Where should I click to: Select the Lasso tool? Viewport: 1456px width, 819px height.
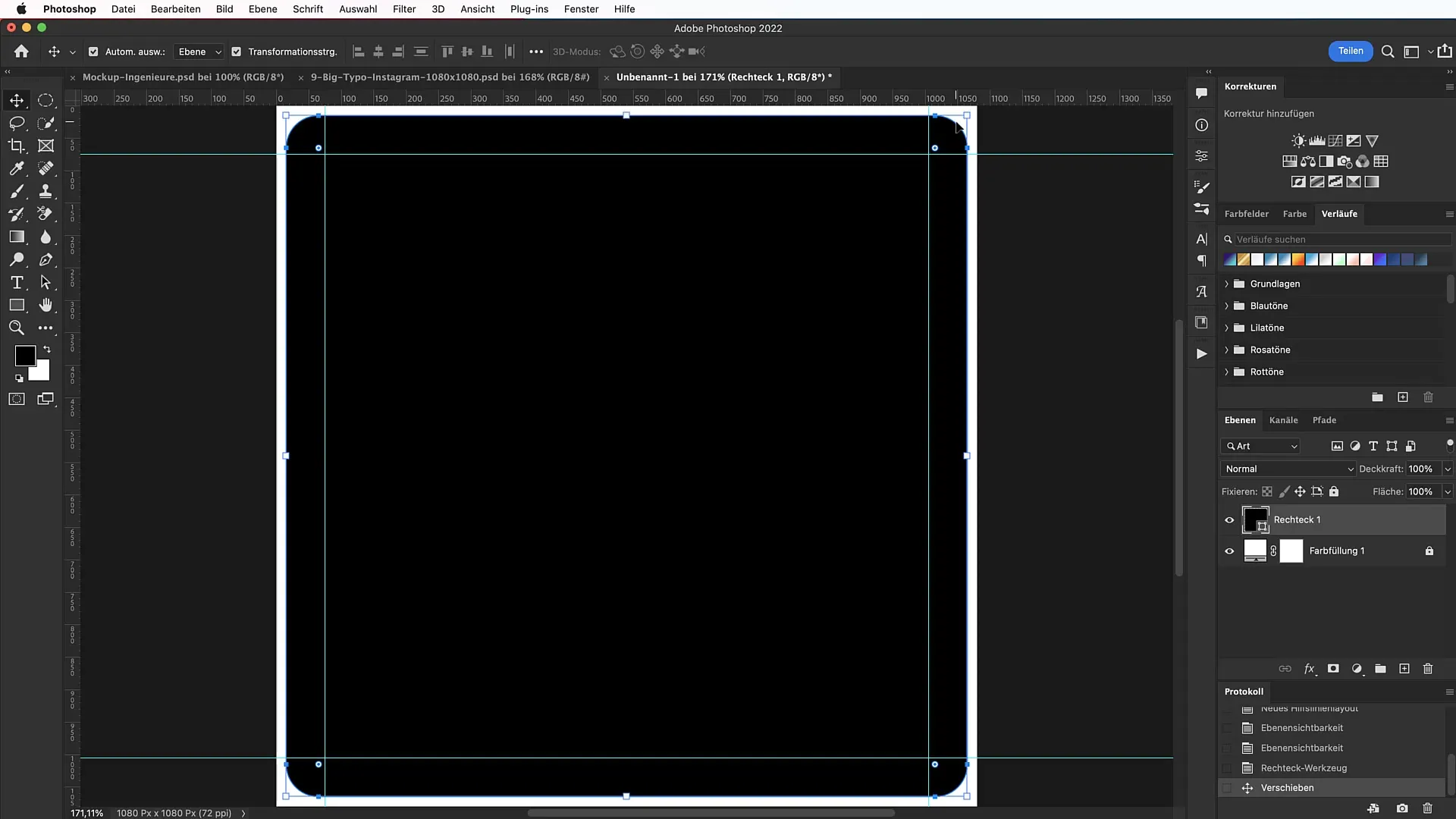coord(17,123)
